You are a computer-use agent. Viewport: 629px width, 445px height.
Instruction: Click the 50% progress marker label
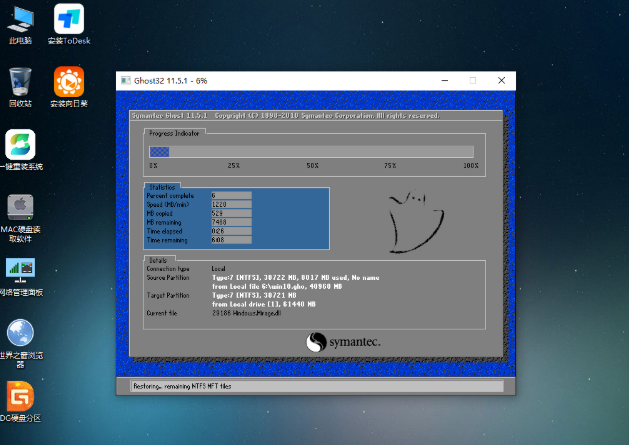pos(312,165)
